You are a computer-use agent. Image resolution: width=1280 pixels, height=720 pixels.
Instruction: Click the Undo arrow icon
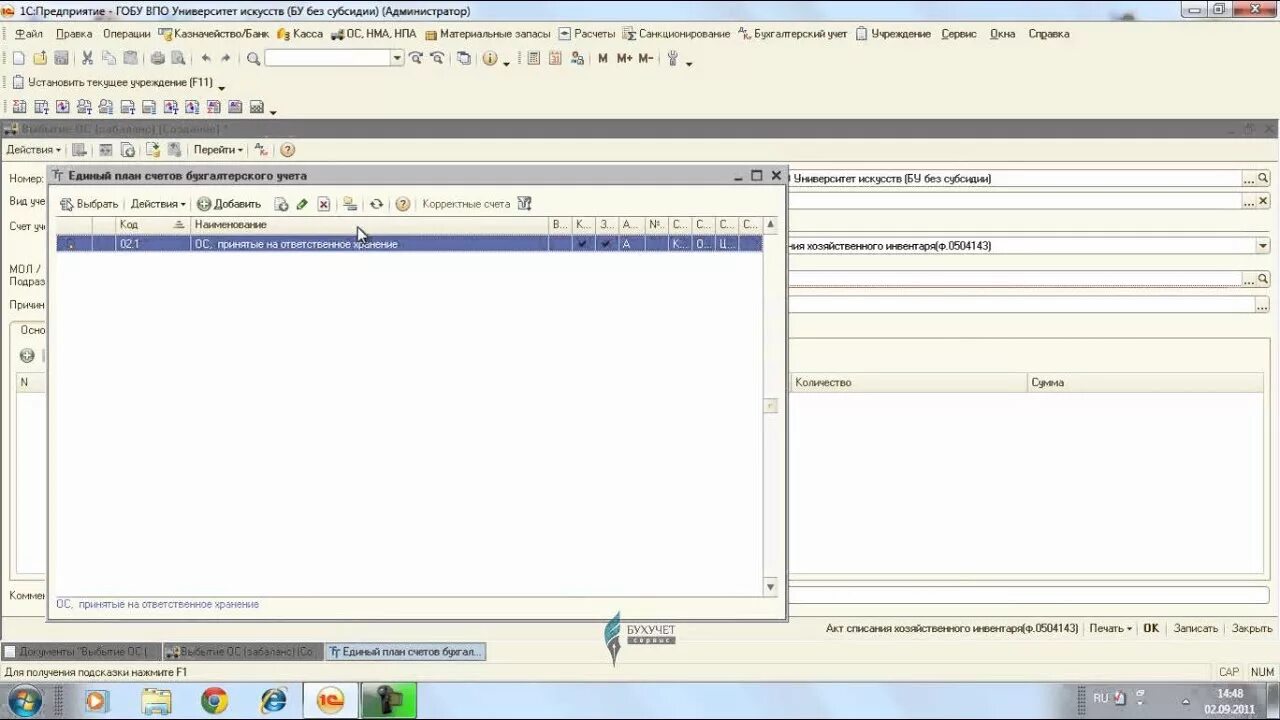coord(205,58)
